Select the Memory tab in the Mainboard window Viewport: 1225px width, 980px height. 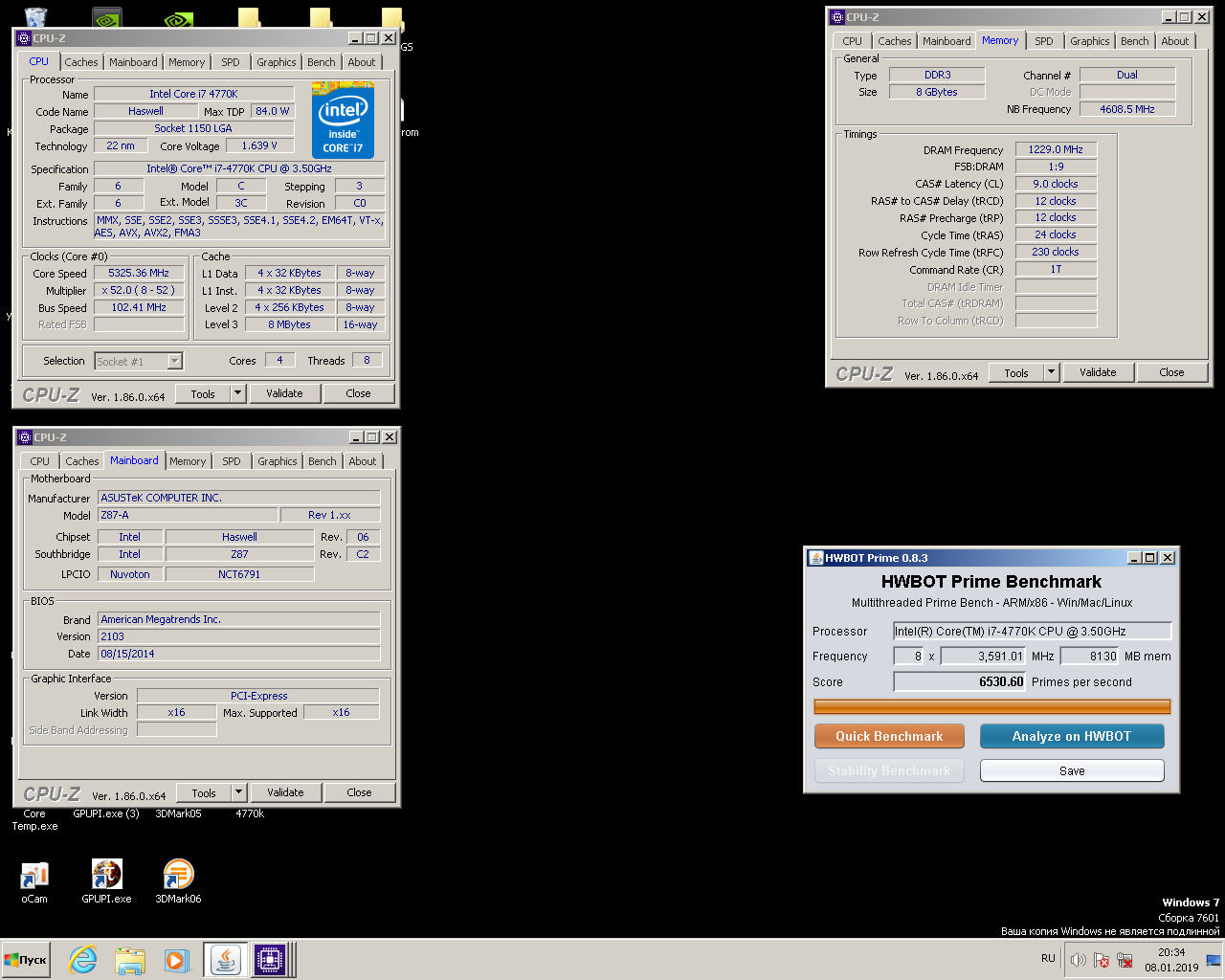188,461
